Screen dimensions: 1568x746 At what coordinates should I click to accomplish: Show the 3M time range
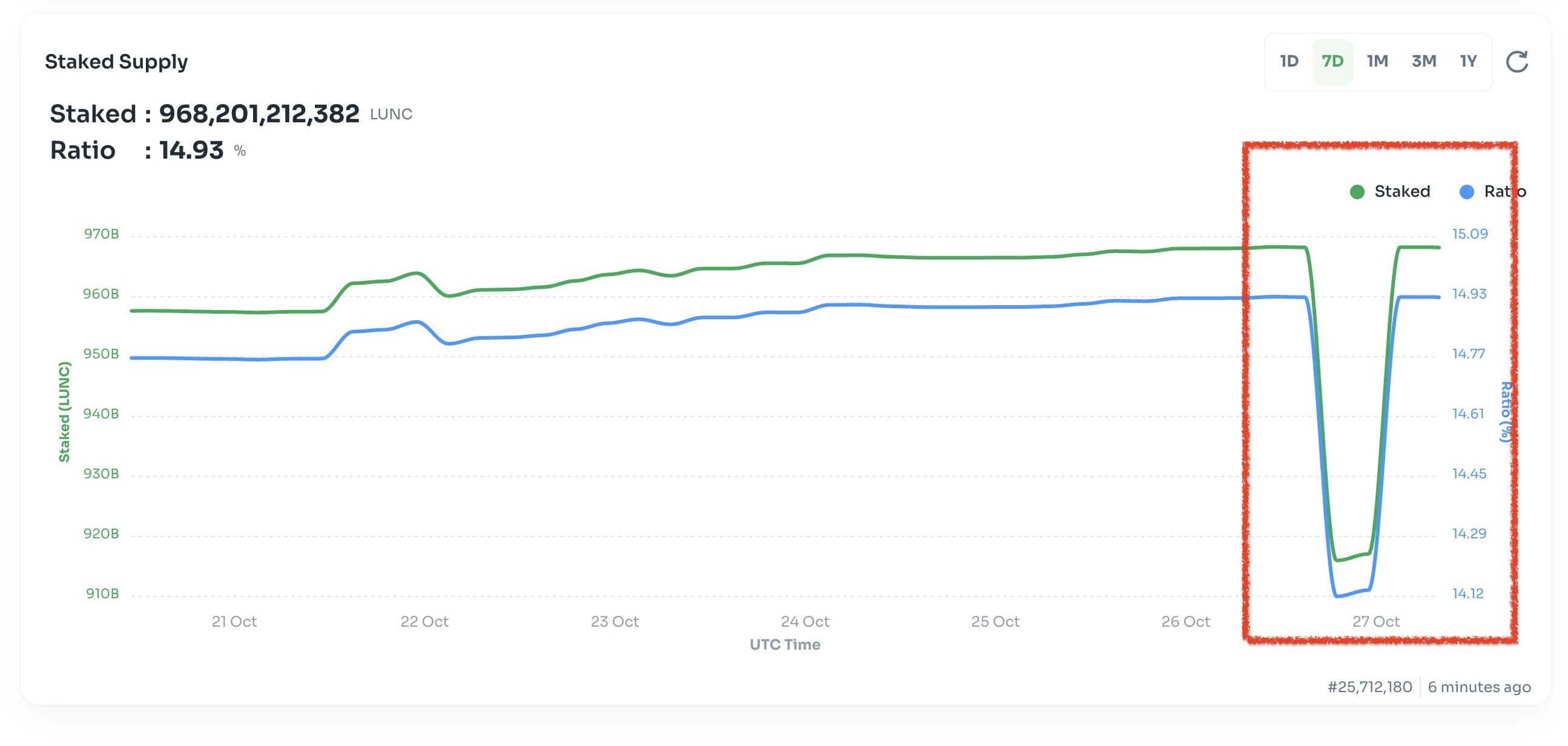pyautogui.click(x=1424, y=62)
